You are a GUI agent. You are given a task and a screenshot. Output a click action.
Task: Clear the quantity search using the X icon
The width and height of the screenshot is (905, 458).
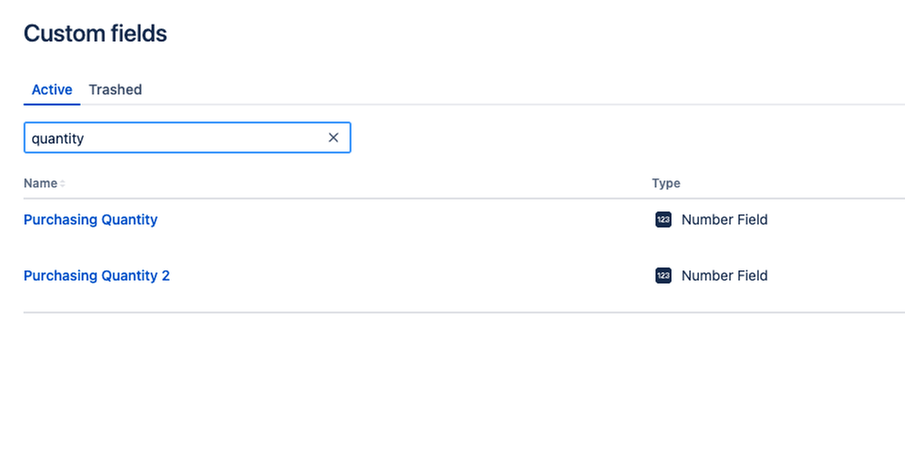pos(333,138)
